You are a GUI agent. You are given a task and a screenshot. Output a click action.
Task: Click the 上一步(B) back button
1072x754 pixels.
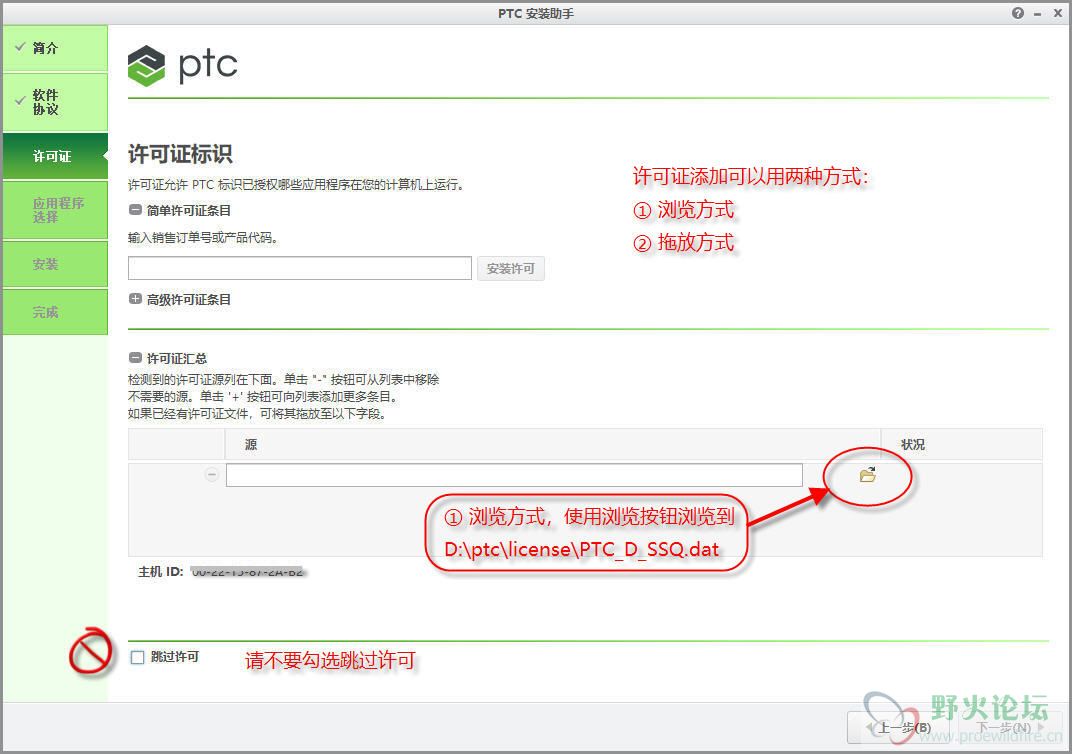click(x=898, y=727)
